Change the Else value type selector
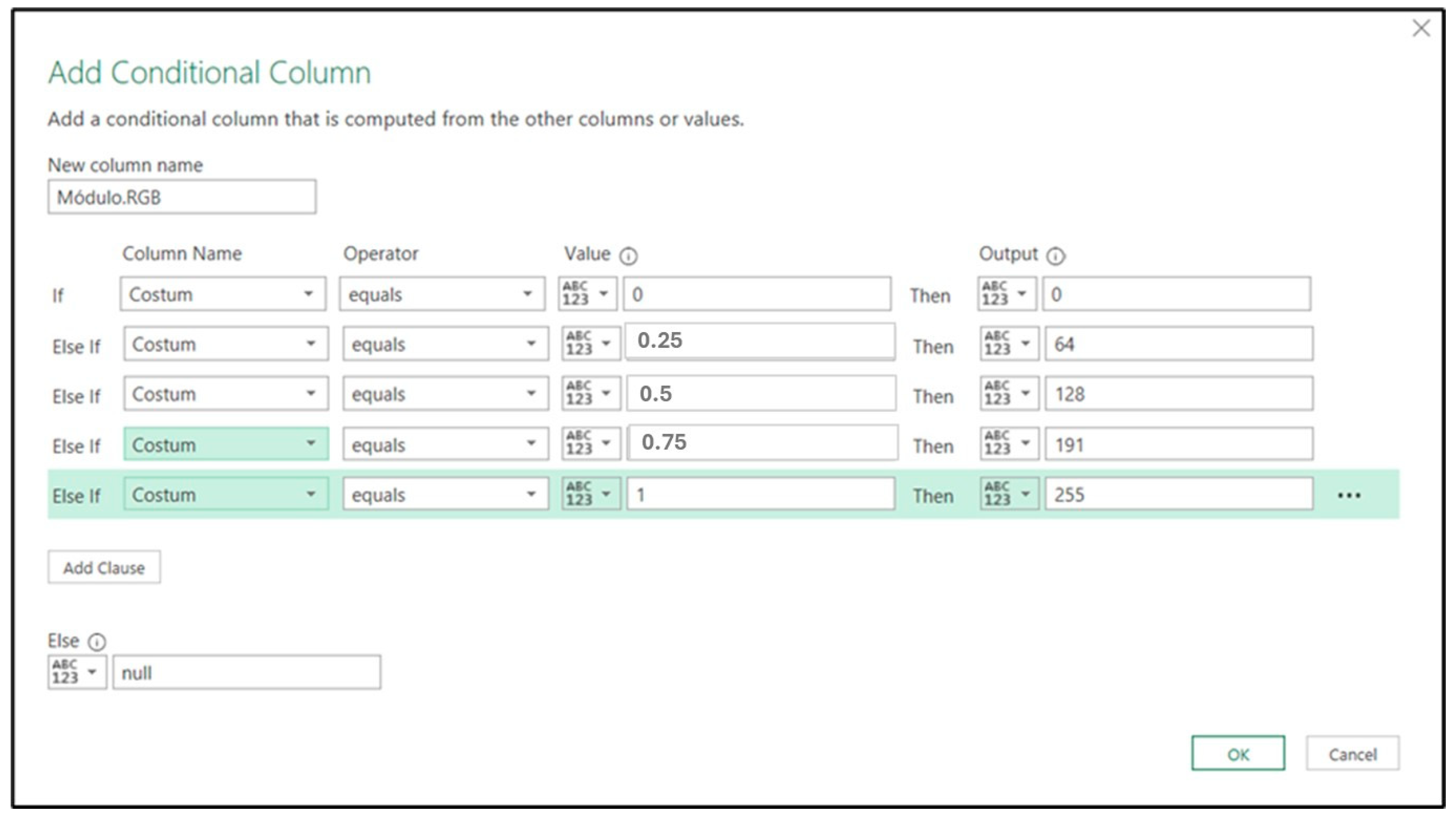The height and width of the screenshot is (819, 1456). [77, 672]
